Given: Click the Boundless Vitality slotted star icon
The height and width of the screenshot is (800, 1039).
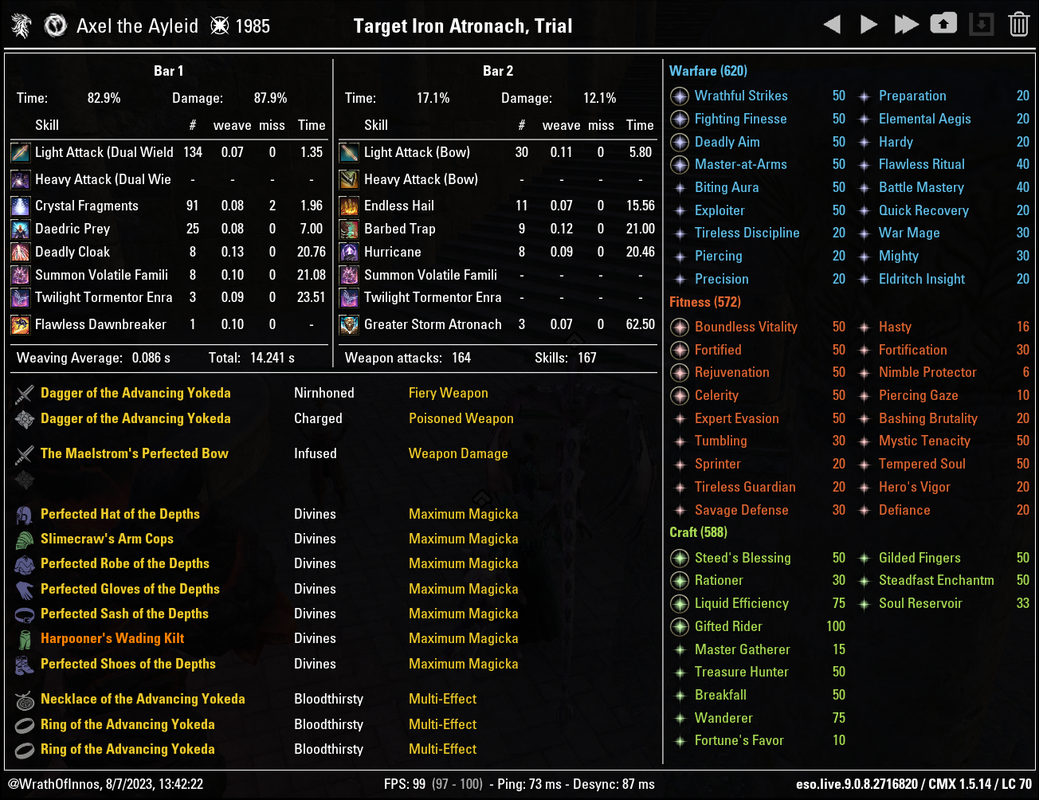Looking at the screenshot, I should pos(679,327).
